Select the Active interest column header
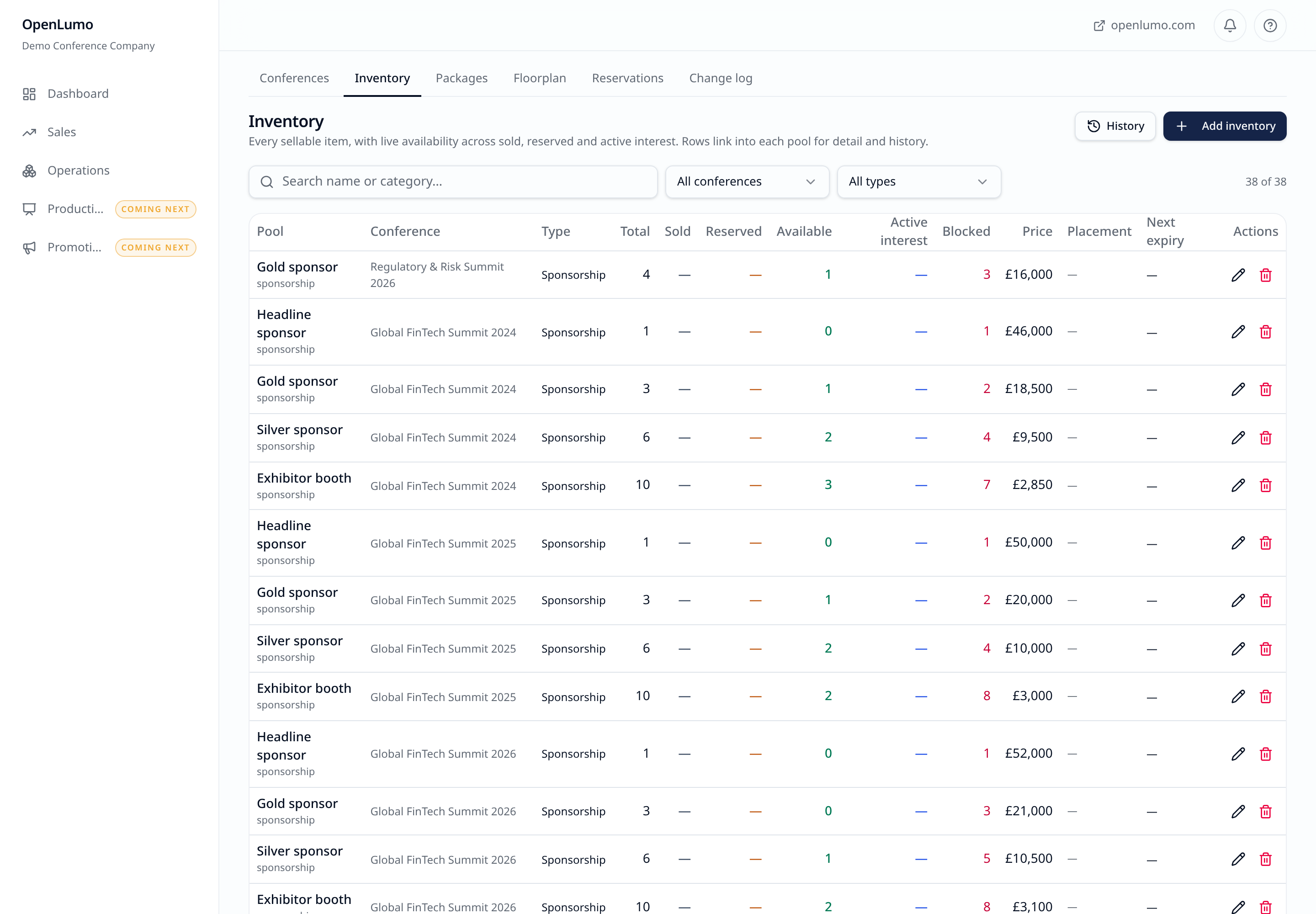This screenshot has width=1316, height=914. point(904,231)
